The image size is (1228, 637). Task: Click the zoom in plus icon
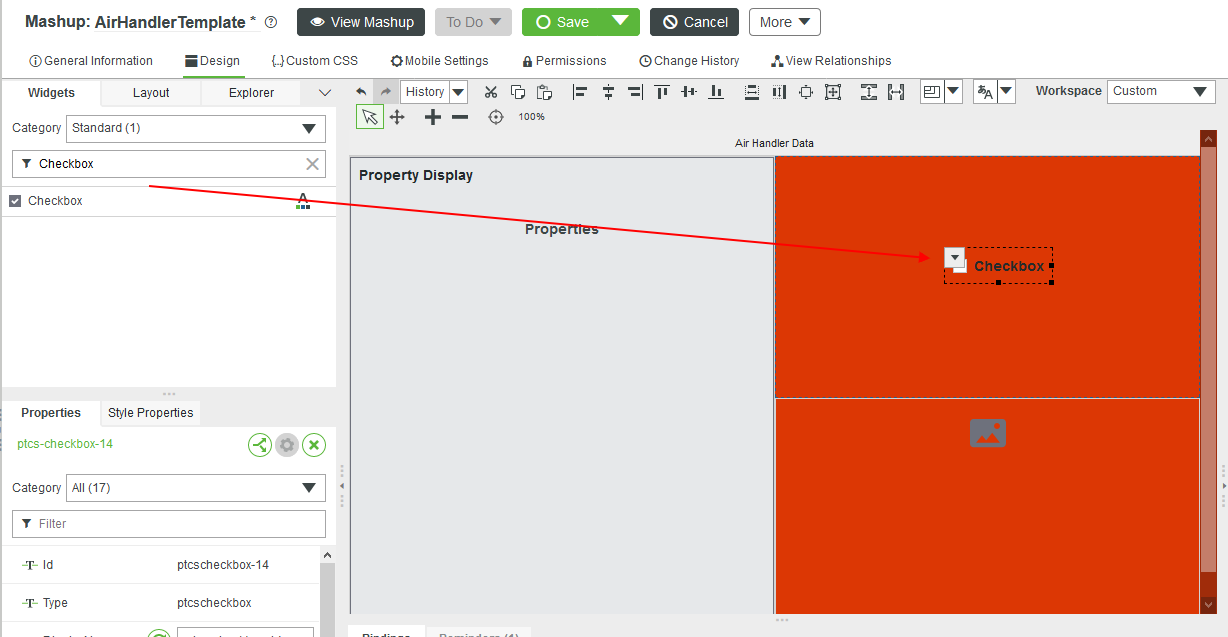[432, 117]
